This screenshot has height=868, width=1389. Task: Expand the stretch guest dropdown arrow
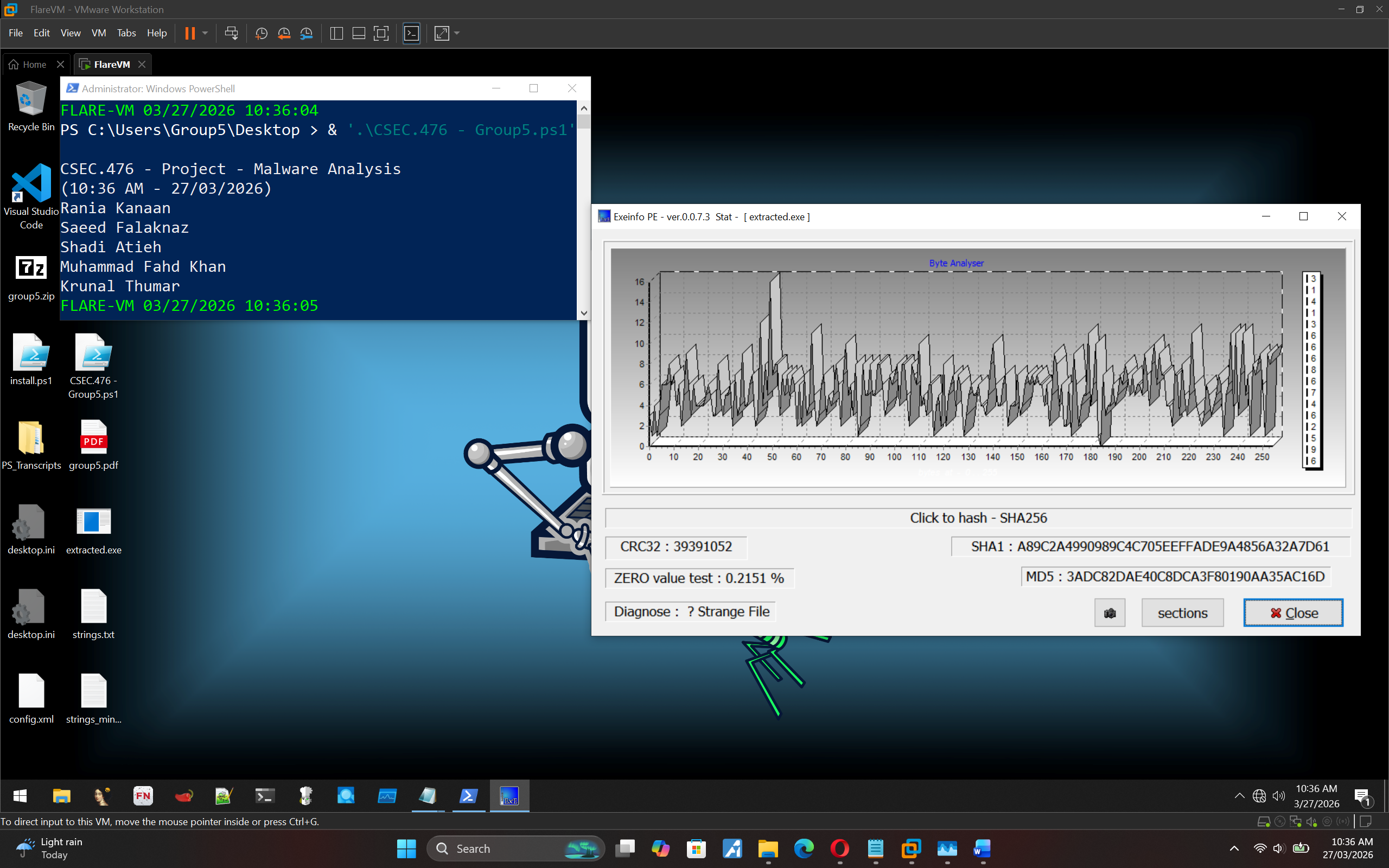tap(457, 33)
